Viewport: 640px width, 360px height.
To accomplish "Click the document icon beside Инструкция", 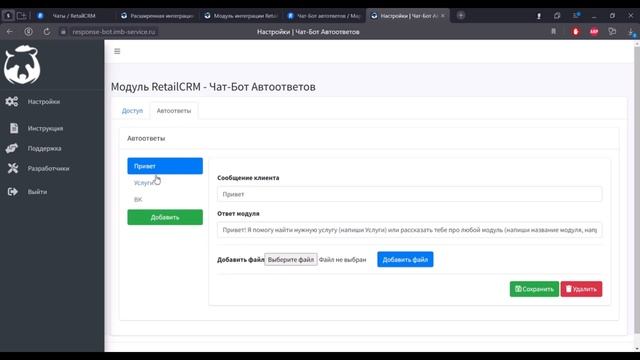I will click(14, 128).
